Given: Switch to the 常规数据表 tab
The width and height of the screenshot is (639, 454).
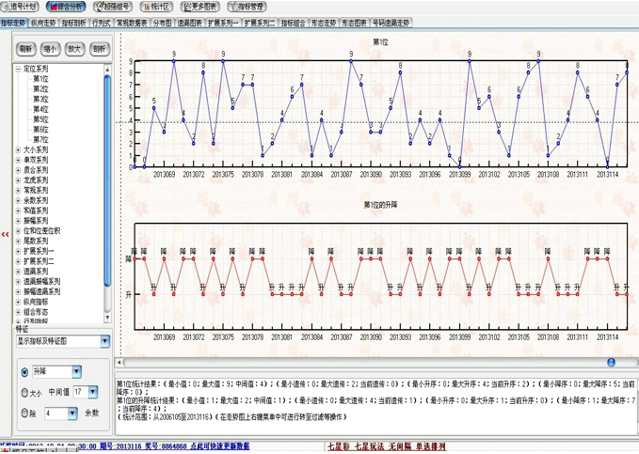Looking at the screenshot, I should pos(132,23).
